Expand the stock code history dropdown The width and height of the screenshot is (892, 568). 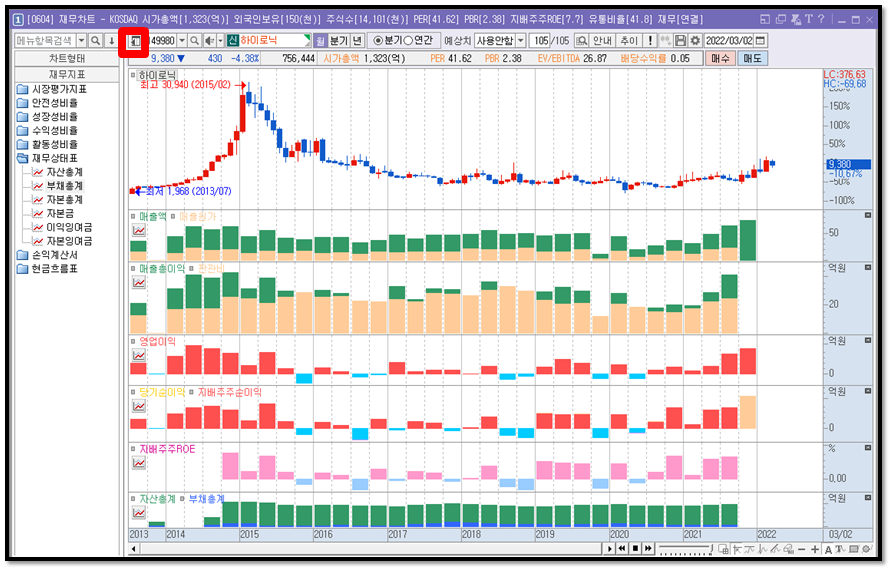tap(182, 40)
